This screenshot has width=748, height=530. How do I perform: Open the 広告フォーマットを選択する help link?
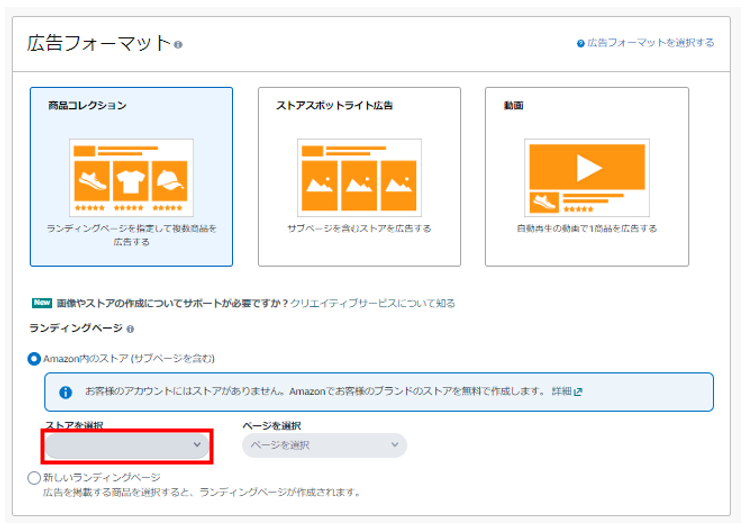coord(651,43)
